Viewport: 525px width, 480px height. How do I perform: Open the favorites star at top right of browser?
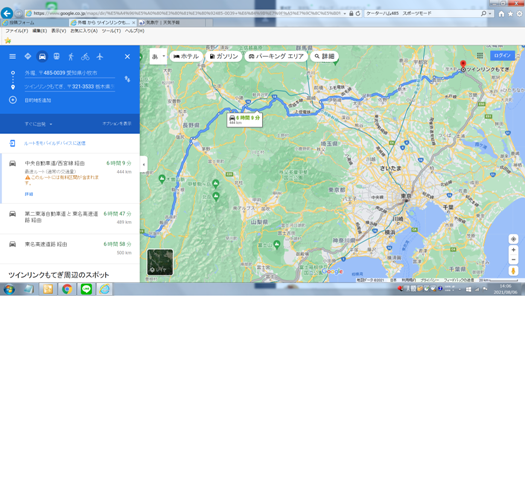pyautogui.click(x=510, y=14)
